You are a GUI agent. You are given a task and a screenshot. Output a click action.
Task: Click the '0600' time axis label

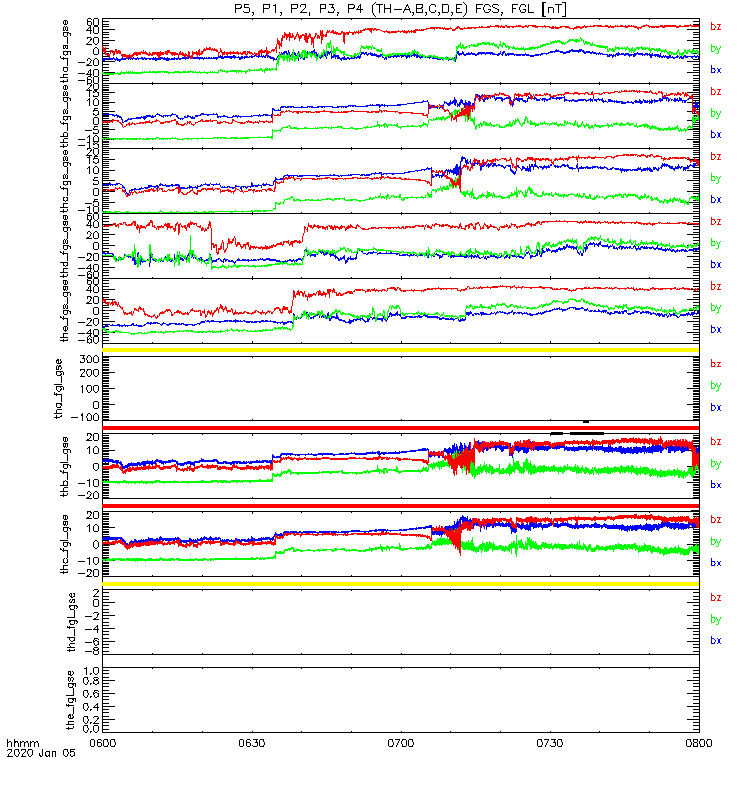(x=103, y=743)
